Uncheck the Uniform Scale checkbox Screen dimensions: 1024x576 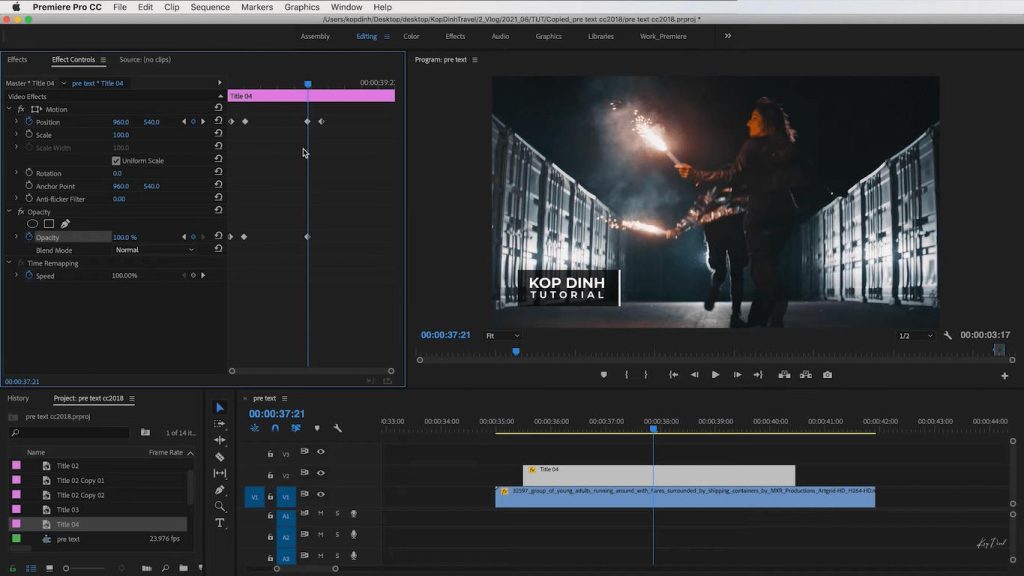[x=116, y=161]
